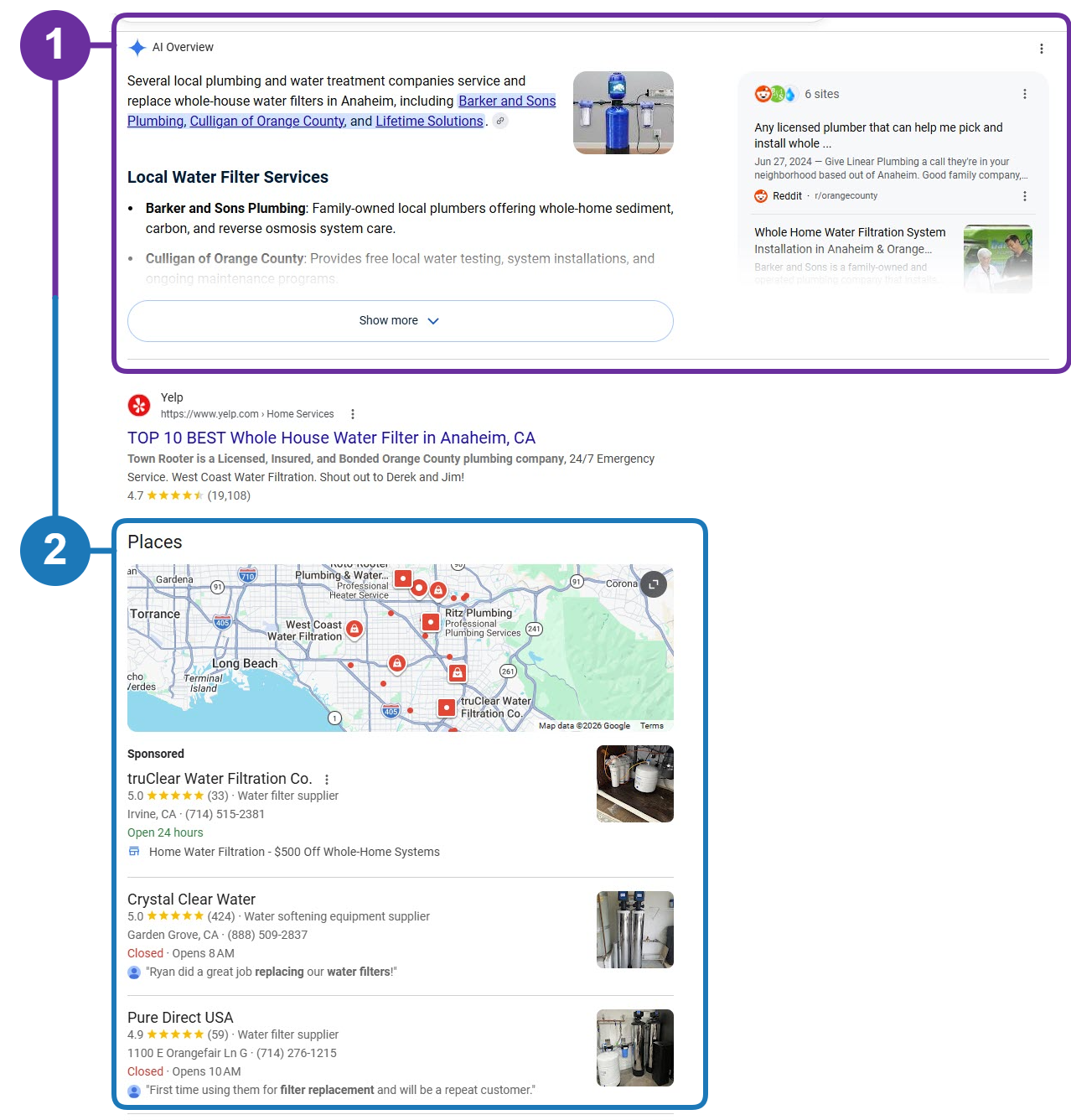Click the water filter system image in AI Overview
The height and width of the screenshot is (1120, 1071).
pos(623,112)
